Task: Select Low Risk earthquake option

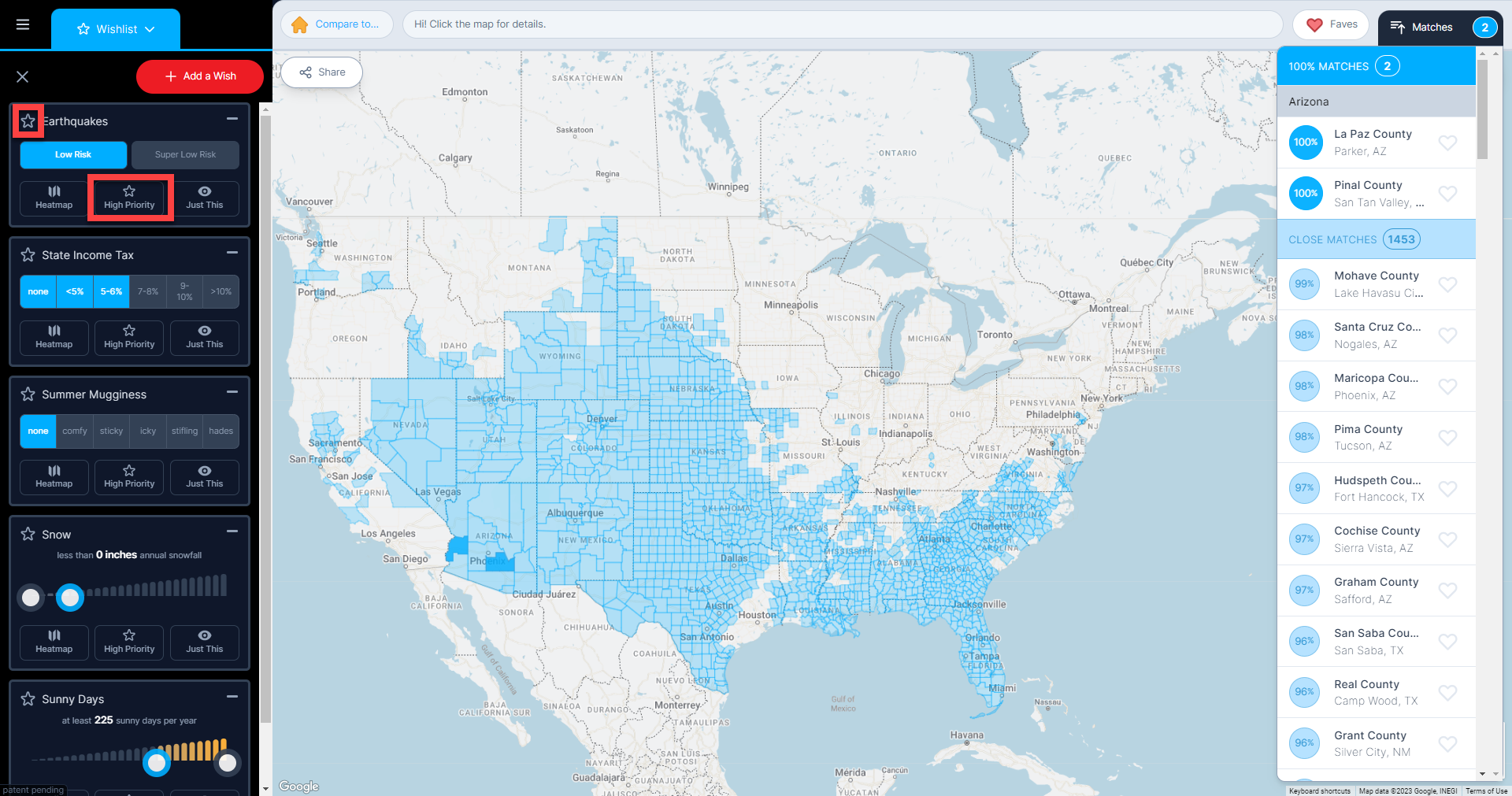Action: [x=73, y=155]
